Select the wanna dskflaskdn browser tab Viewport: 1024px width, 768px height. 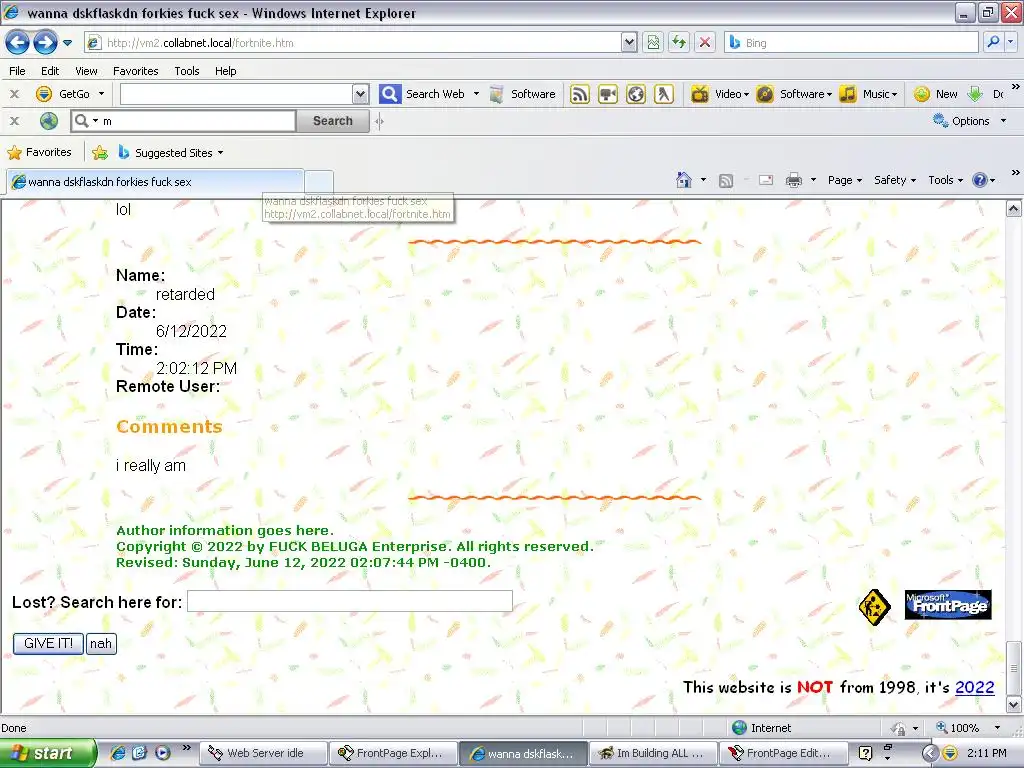coord(155,182)
